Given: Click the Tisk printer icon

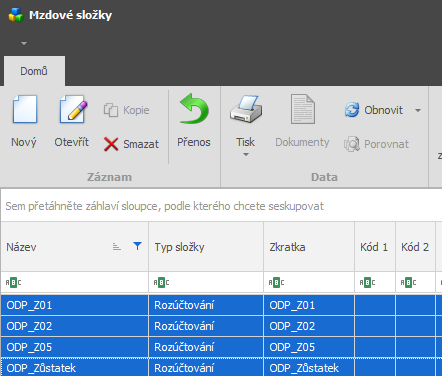Looking at the screenshot, I should [246, 109].
